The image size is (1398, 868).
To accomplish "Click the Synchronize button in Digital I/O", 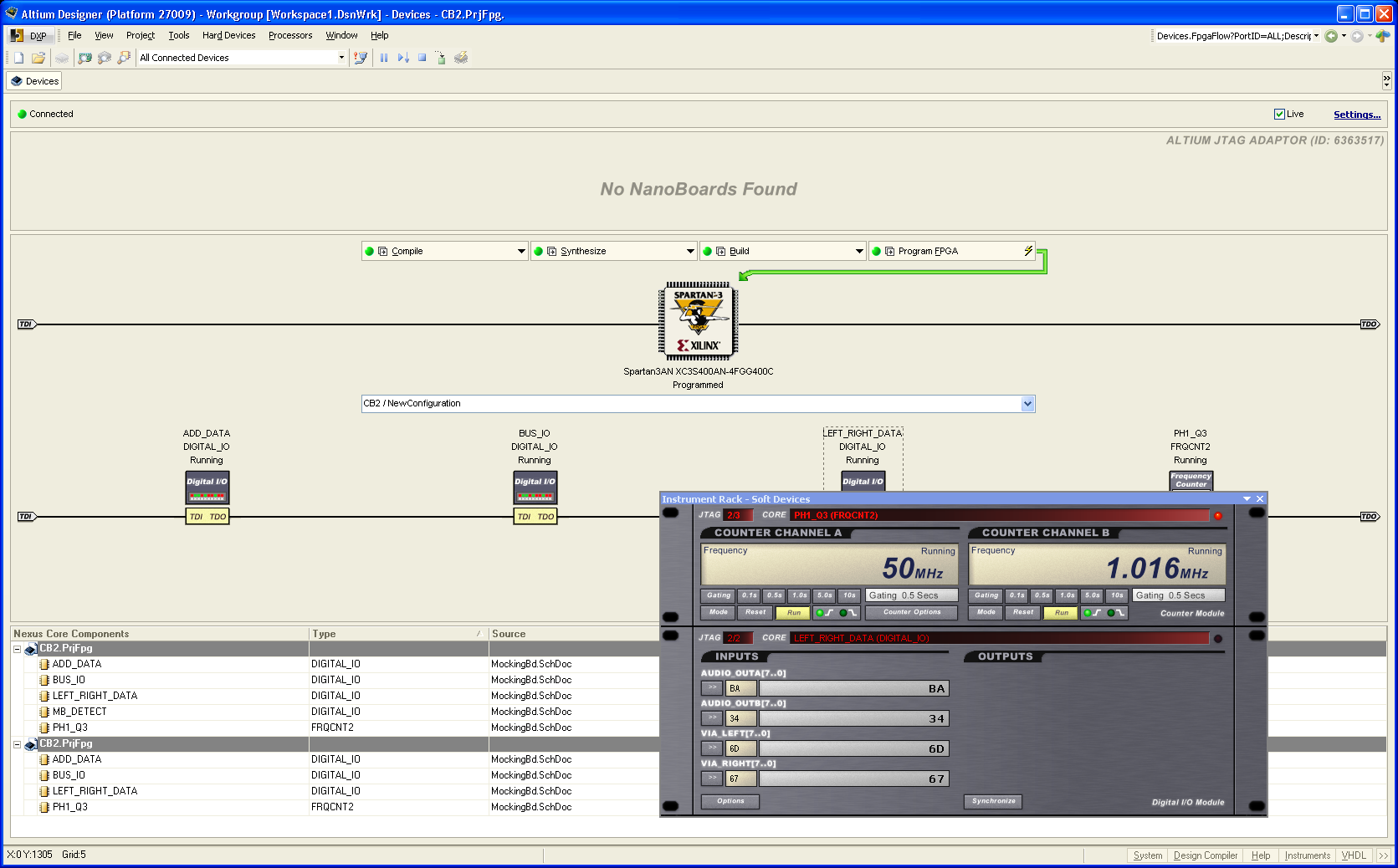I will (x=993, y=801).
